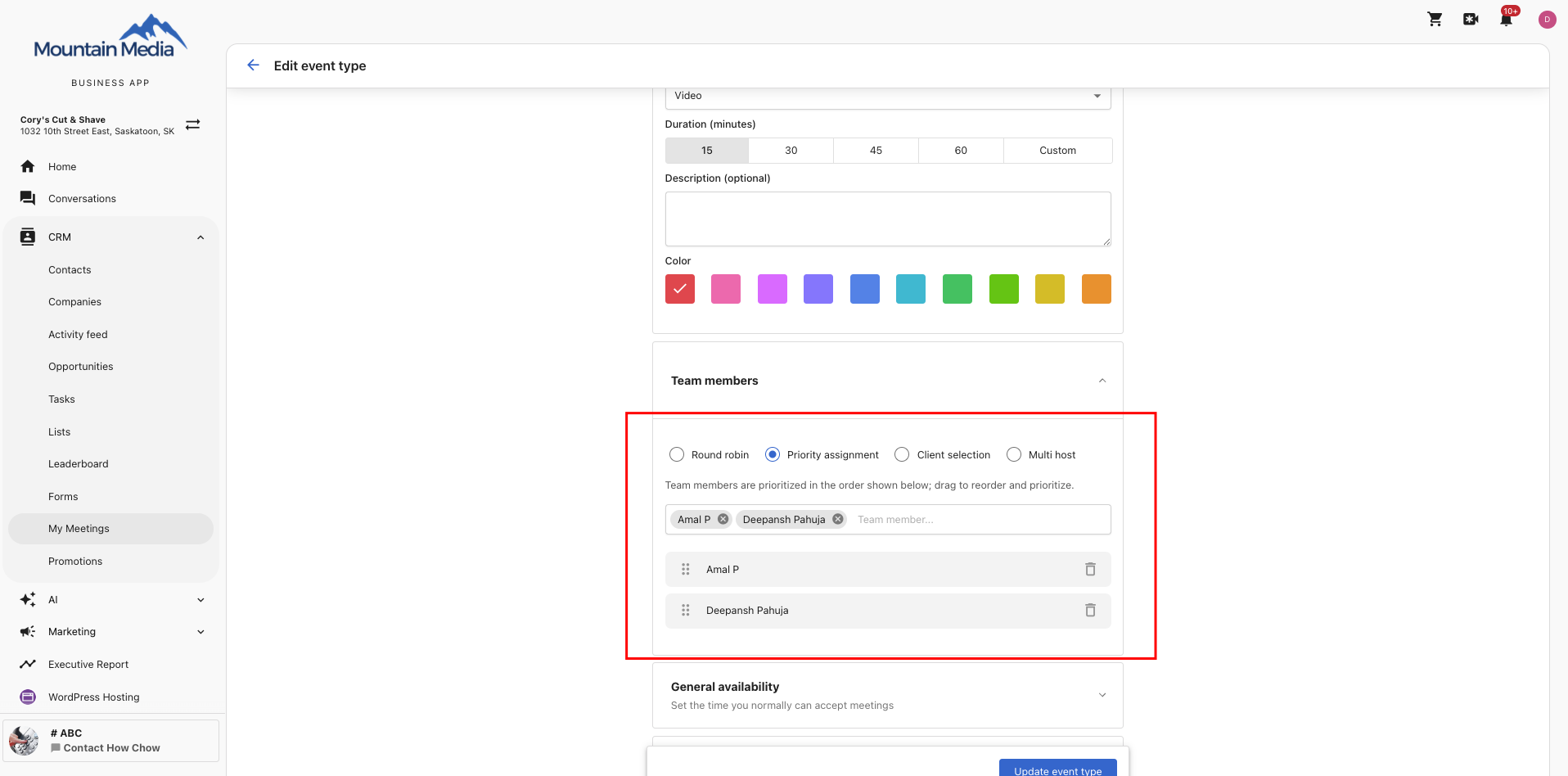The width and height of the screenshot is (1568, 776).
Task: Click the Home house icon
Action: [x=28, y=166]
